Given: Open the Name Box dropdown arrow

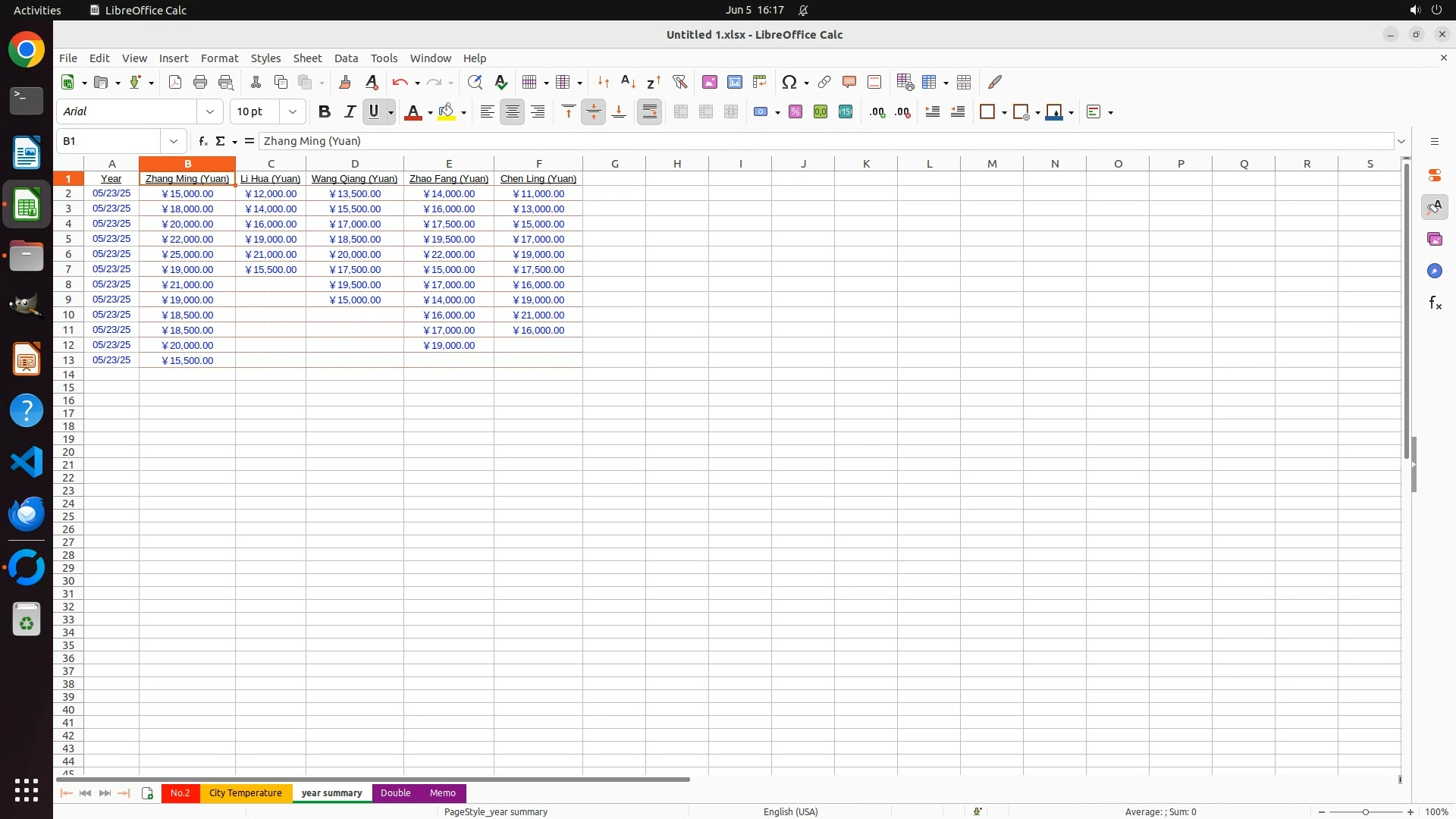Looking at the screenshot, I should point(174,141).
